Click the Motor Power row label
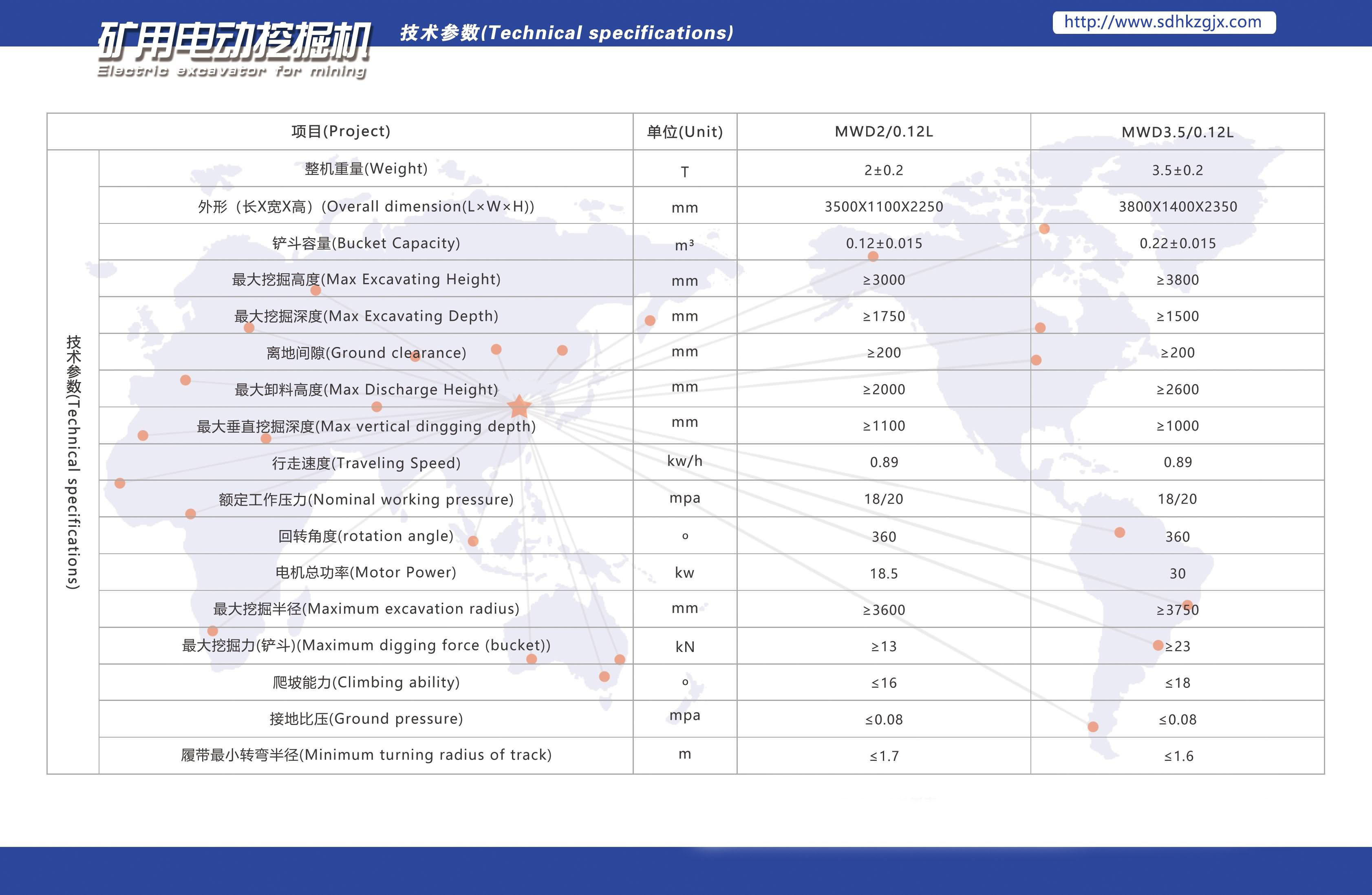The height and width of the screenshot is (895, 1372). (366, 572)
